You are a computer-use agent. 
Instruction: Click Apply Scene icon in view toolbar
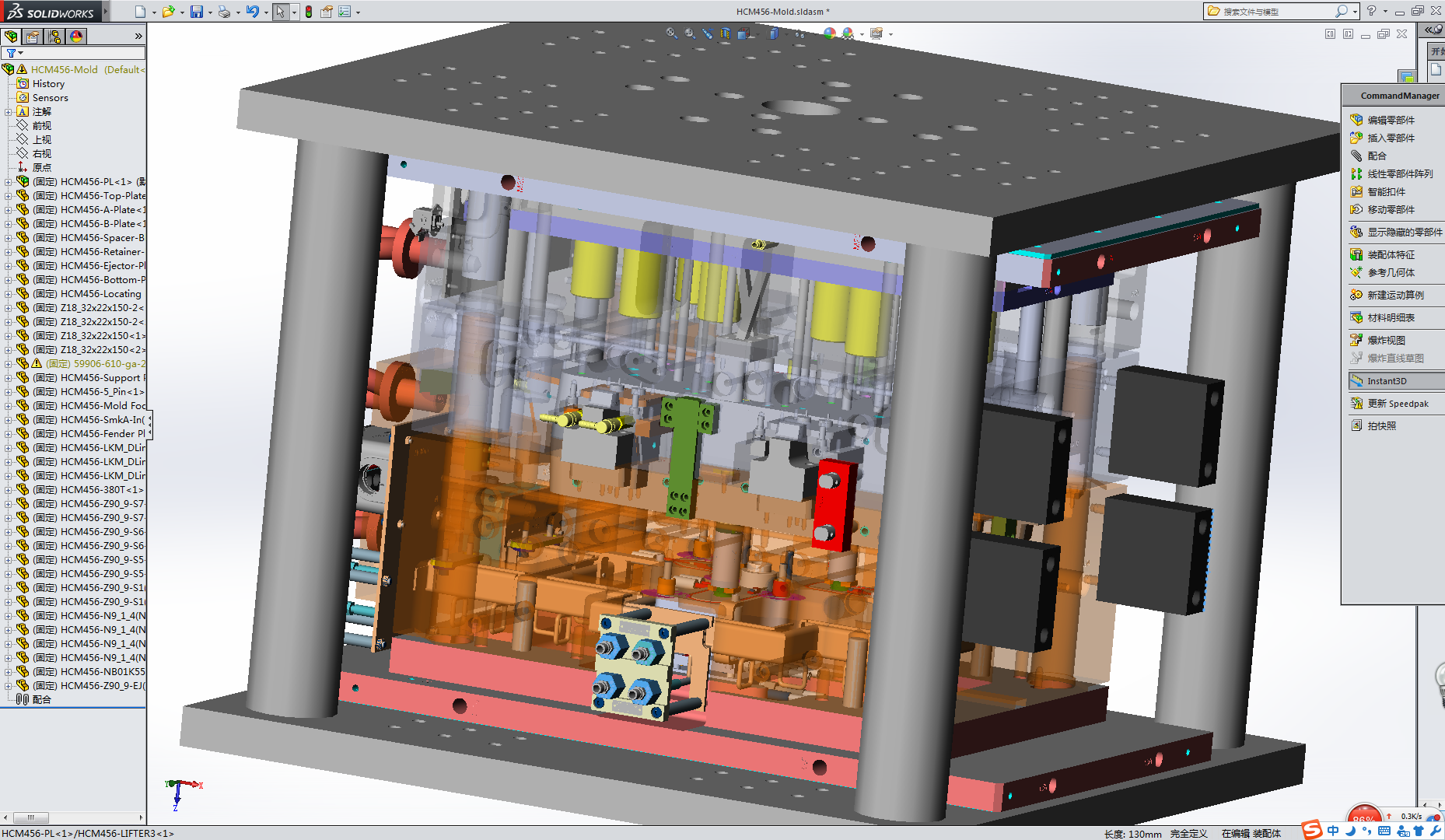pos(848,33)
